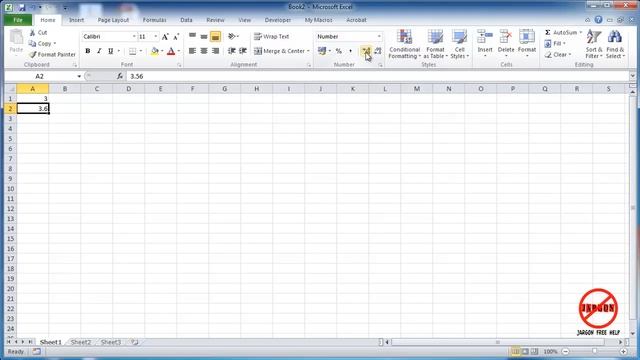Toggle underline formatting

(110, 51)
